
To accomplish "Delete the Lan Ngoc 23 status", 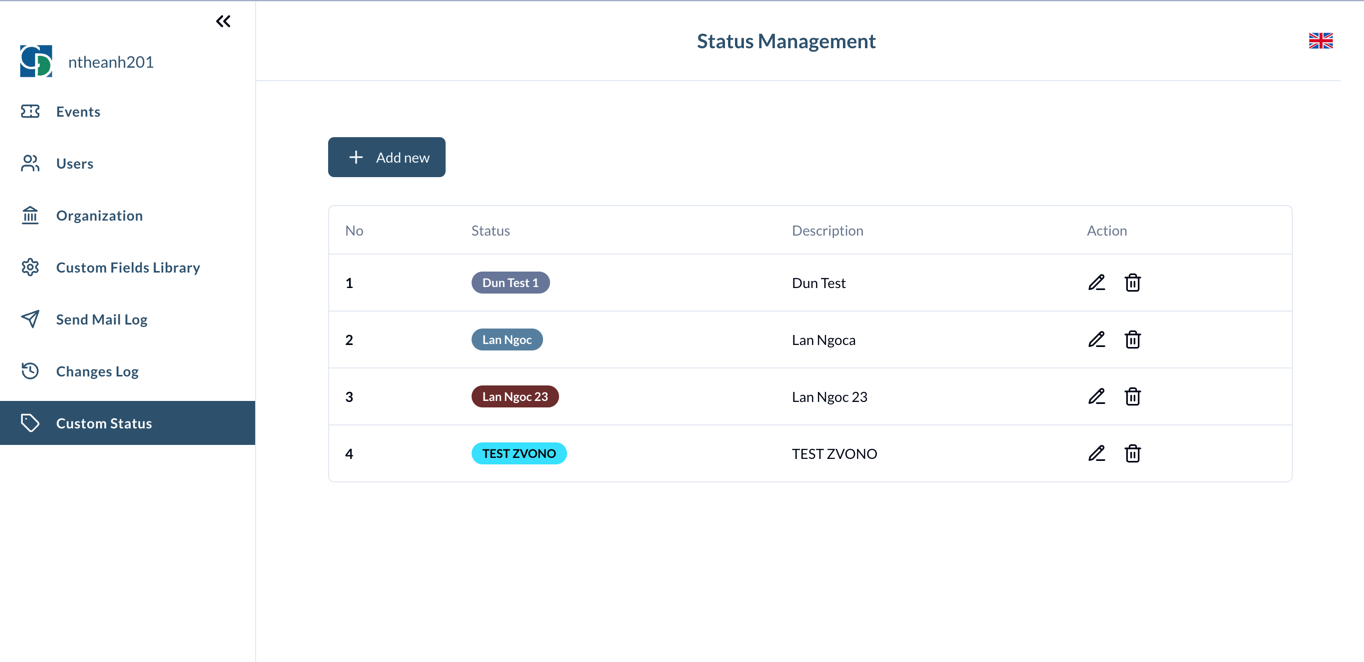I will pyautogui.click(x=1132, y=397).
